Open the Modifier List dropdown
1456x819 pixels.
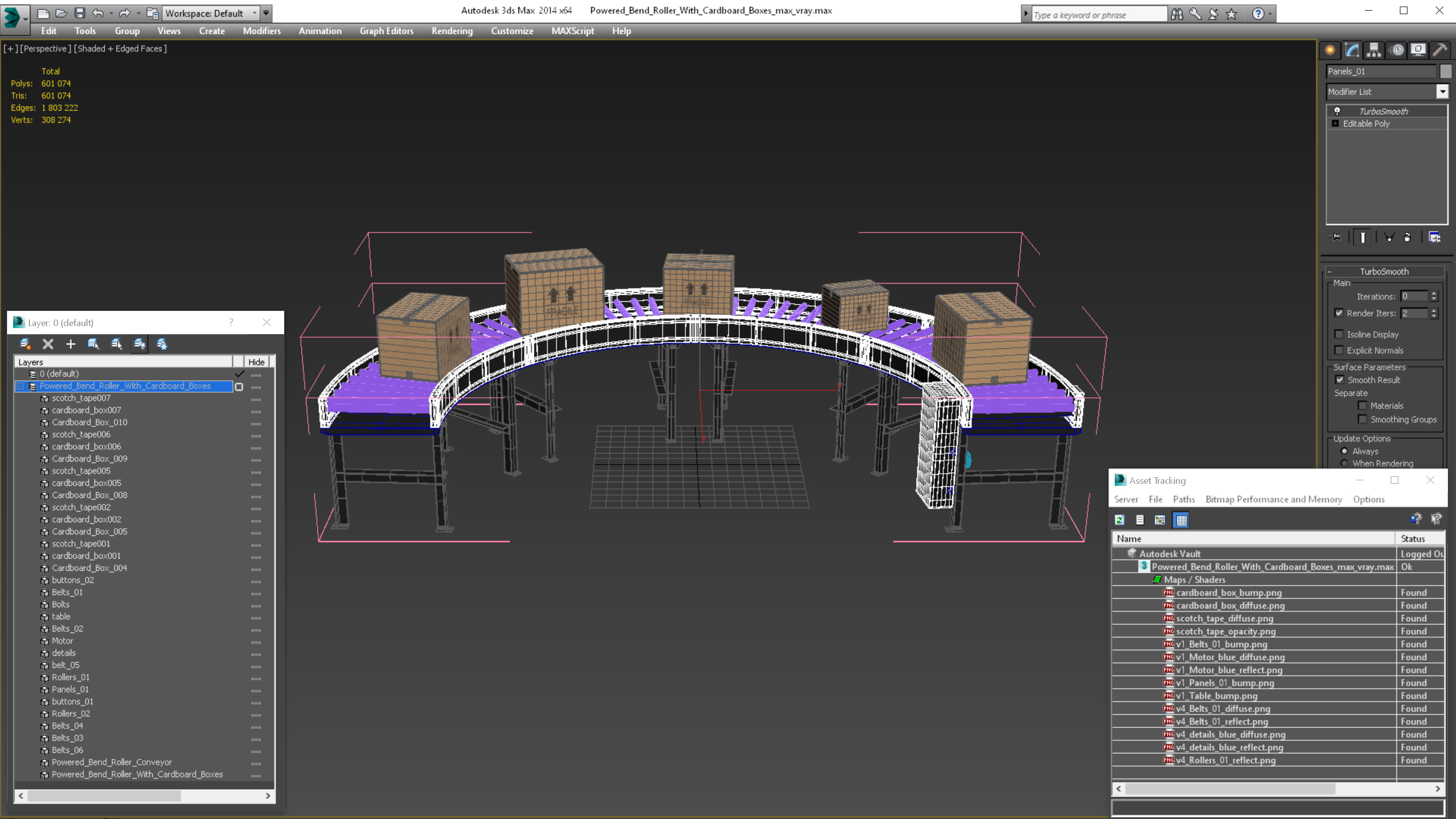pyautogui.click(x=1442, y=92)
